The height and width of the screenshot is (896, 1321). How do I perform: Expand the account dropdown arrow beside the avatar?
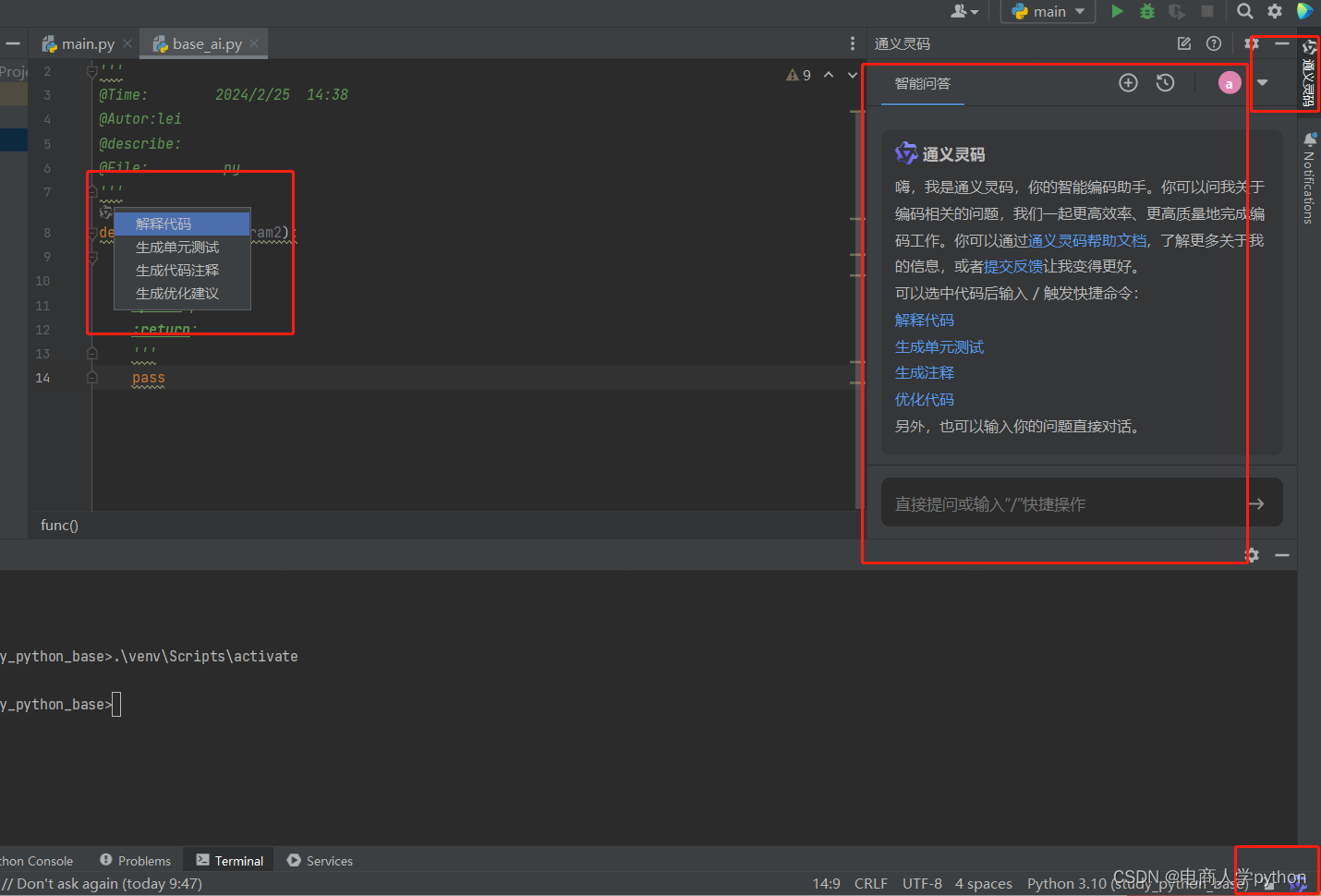tap(1263, 83)
